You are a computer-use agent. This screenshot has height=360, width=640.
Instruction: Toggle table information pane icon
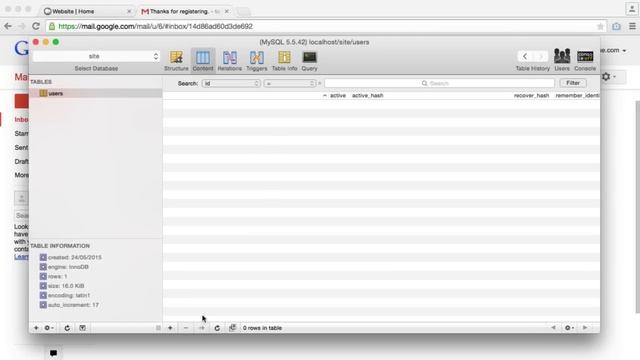82,328
